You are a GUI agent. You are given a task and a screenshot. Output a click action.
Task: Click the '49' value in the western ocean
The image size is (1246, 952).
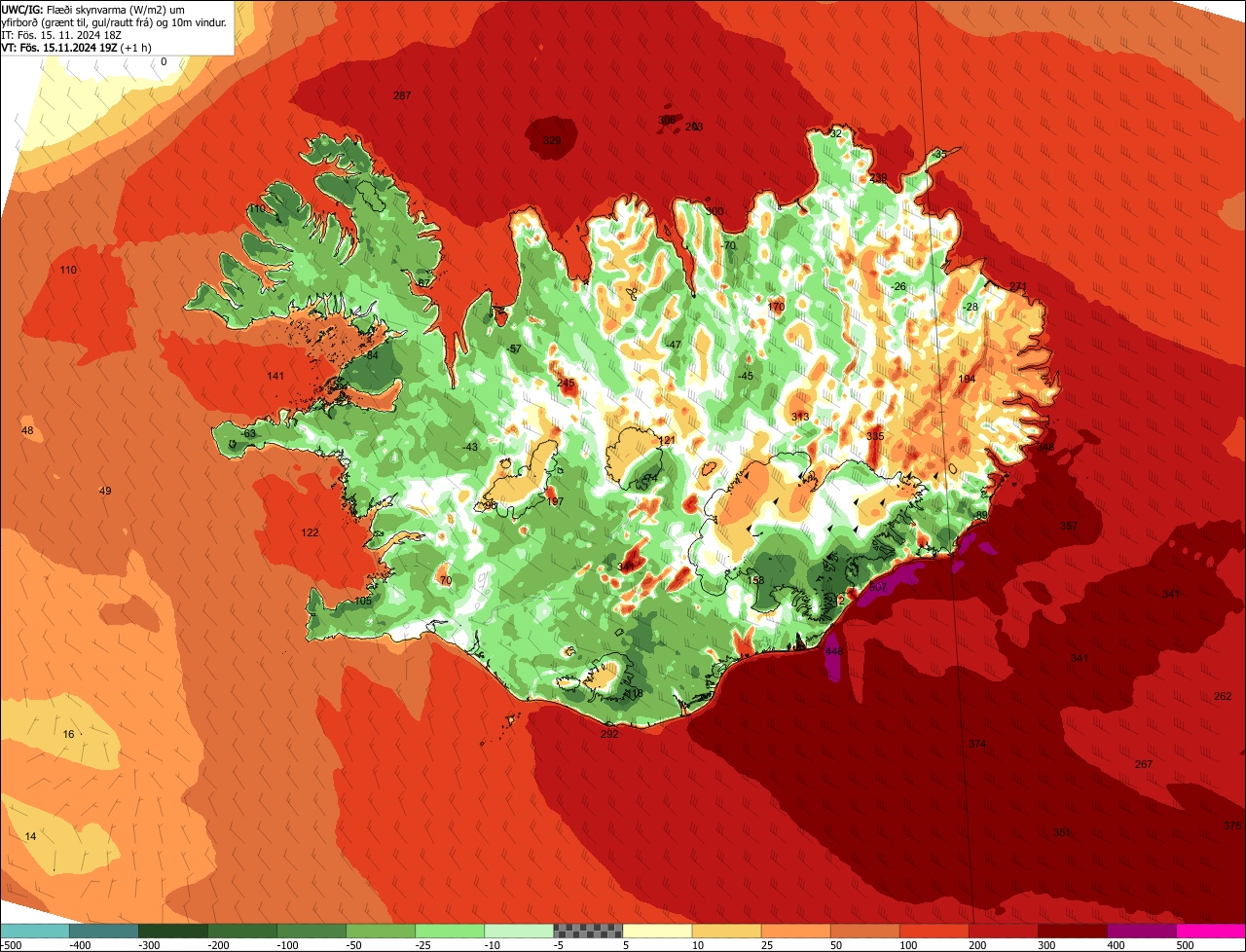coord(105,491)
